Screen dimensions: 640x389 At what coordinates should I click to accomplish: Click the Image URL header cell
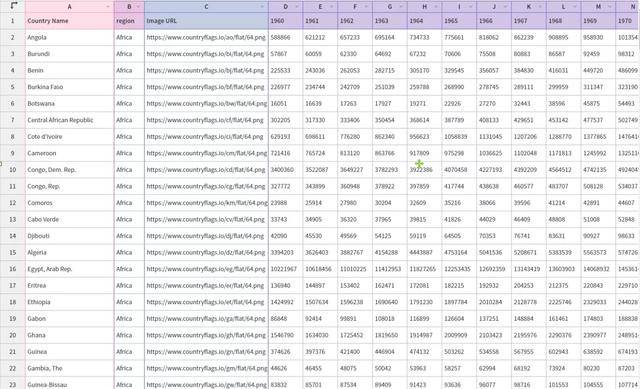(x=206, y=21)
